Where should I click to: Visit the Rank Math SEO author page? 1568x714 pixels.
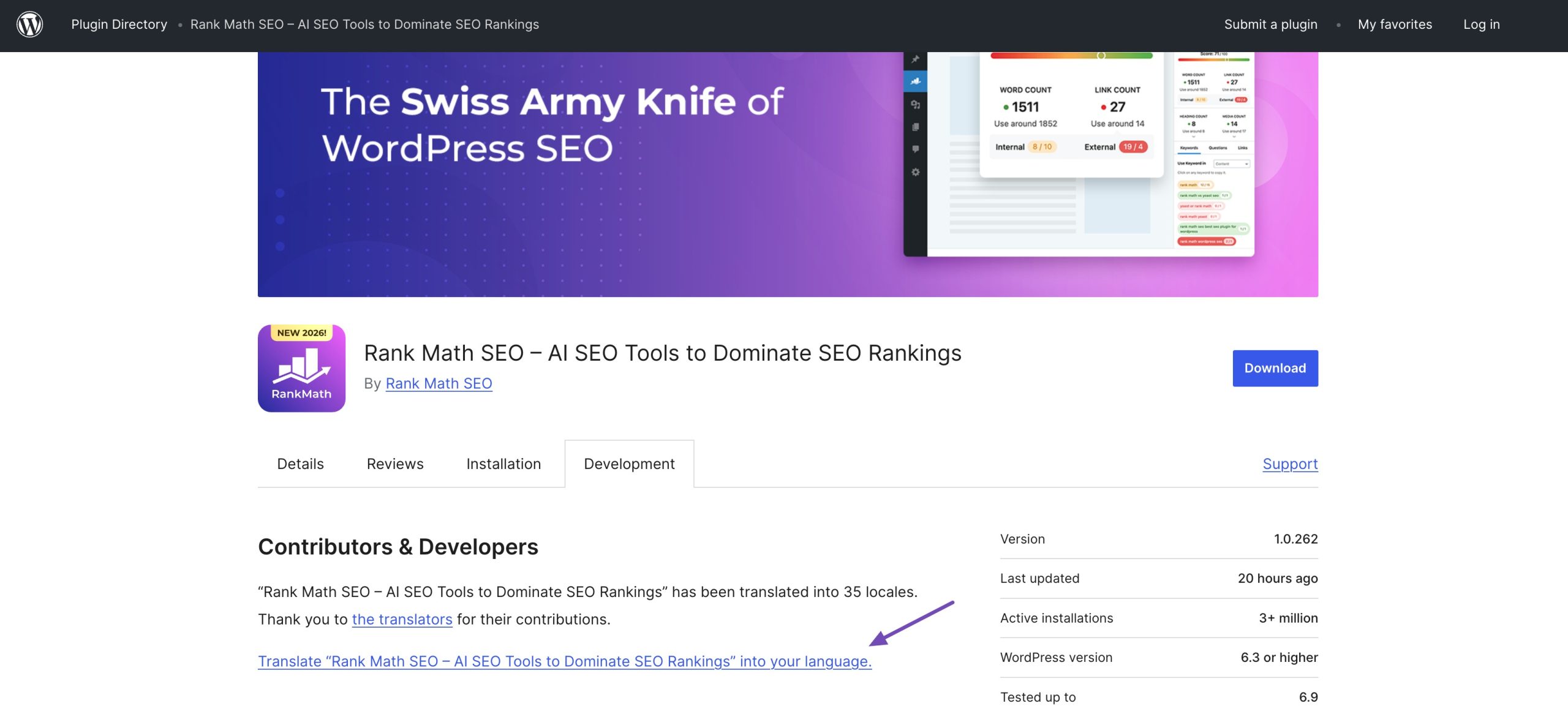(x=439, y=383)
